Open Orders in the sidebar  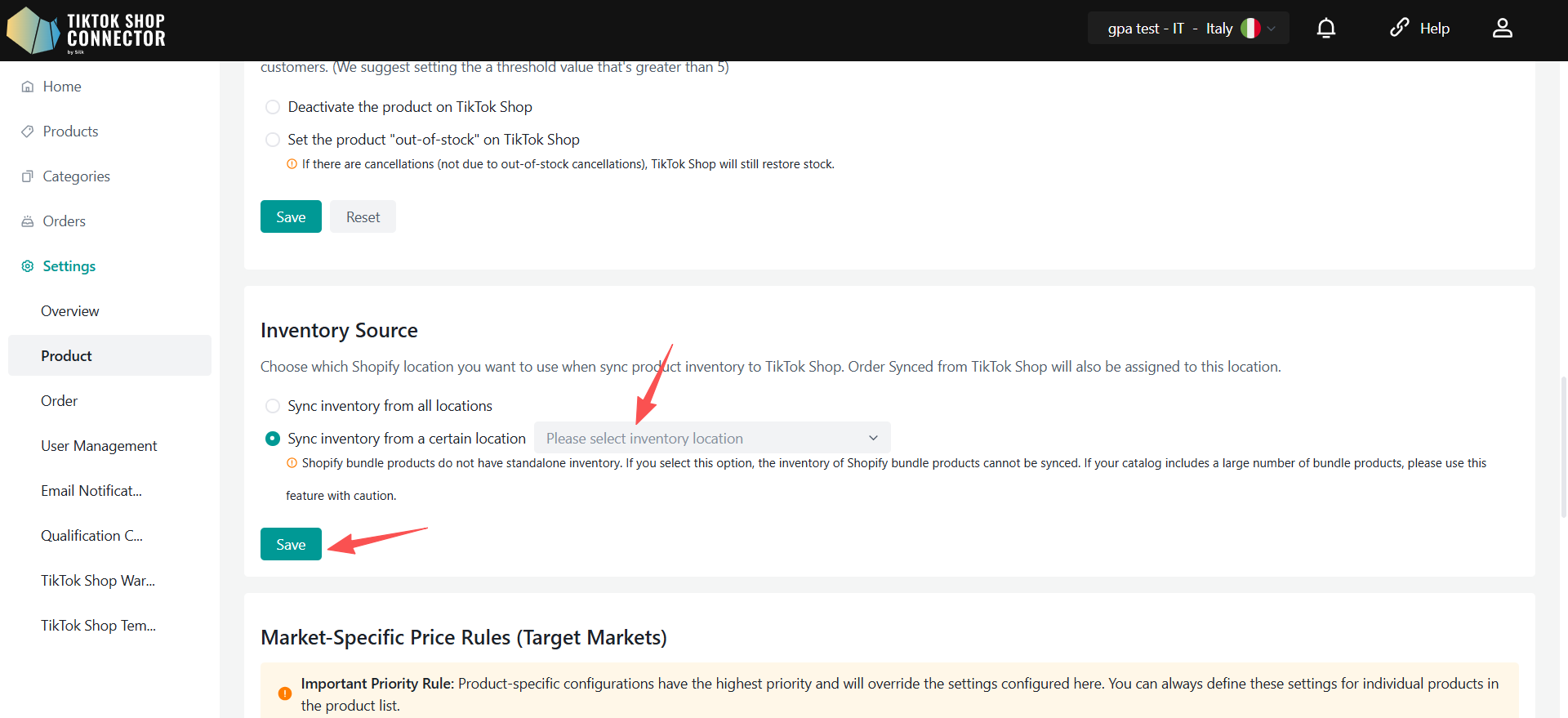pyautogui.click(x=64, y=221)
